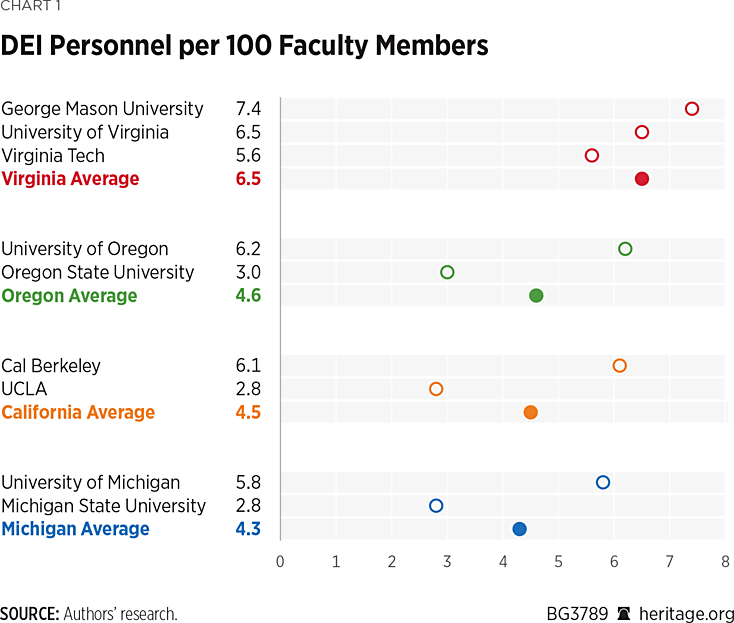This screenshot has height=623, width=734.
Task: Select UCLA's hollow orange data point
Action: point(436,389)
